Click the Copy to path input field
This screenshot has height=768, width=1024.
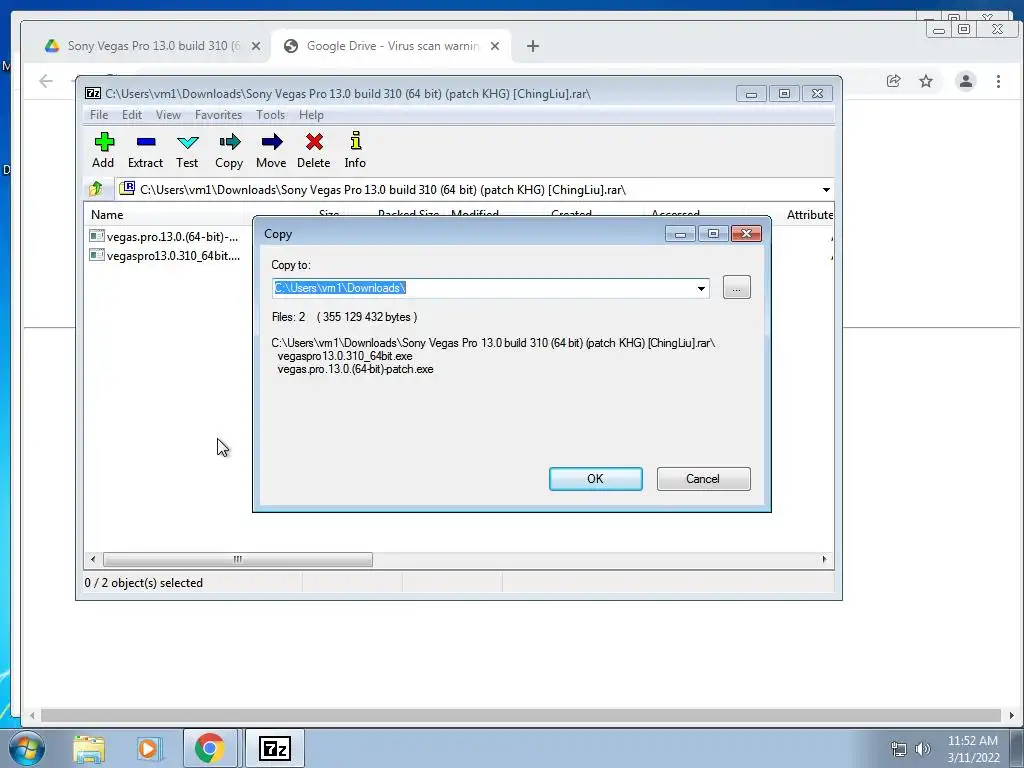tap(483, 288)
